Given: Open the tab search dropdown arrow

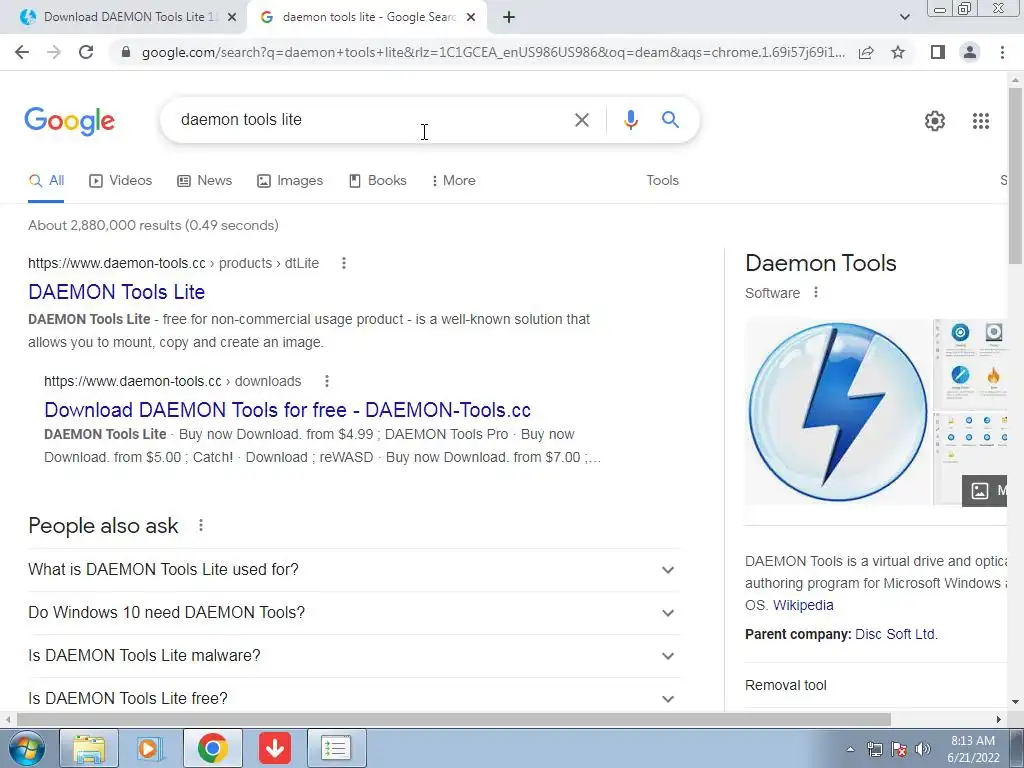Looking at the screenshot, I should (904, 17).
